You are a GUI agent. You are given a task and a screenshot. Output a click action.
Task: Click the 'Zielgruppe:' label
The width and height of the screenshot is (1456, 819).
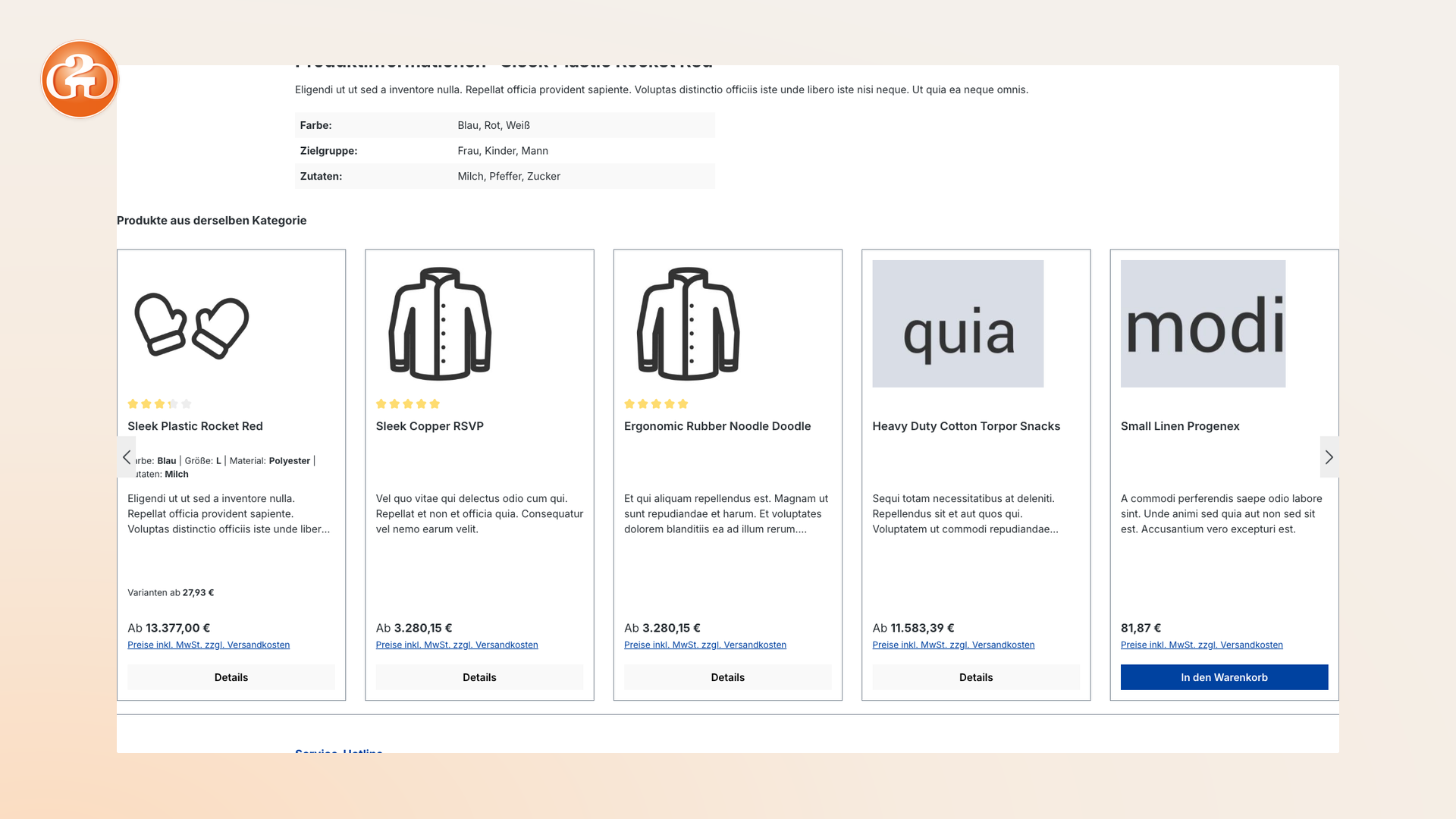pos(328,151)
